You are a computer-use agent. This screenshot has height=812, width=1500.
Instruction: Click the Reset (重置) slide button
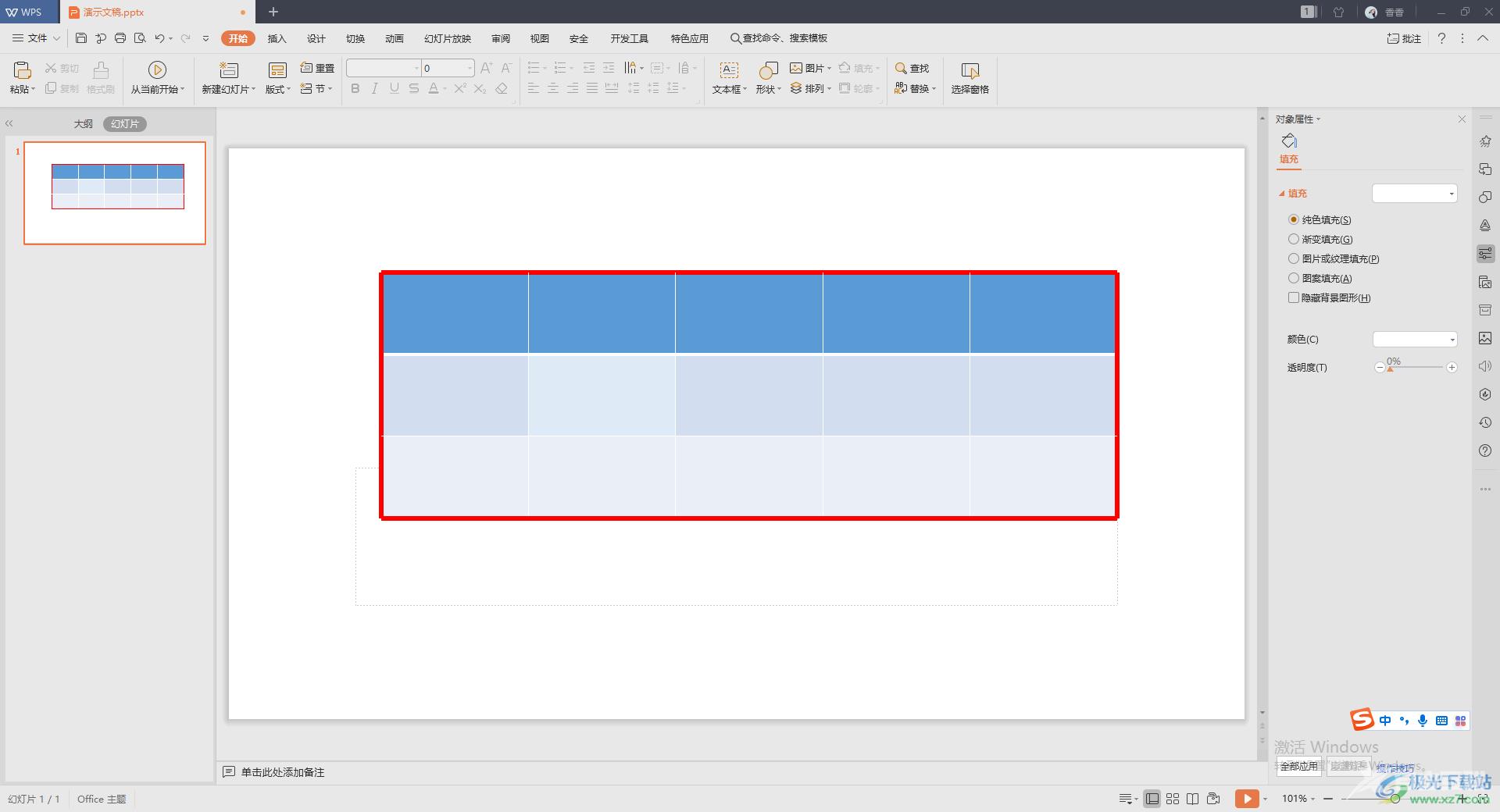tap(317, 68)
